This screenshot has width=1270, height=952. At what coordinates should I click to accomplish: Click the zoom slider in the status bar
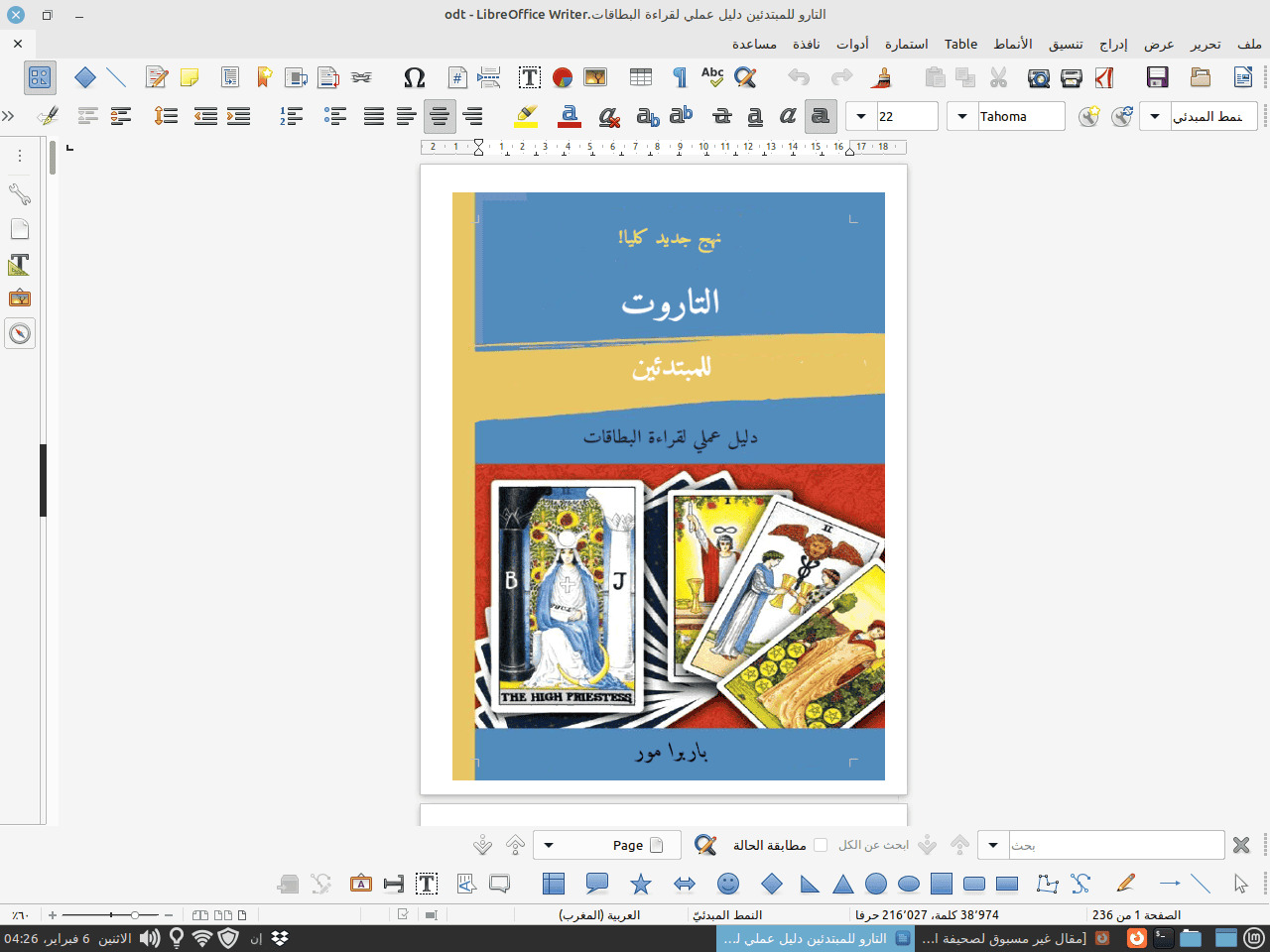click(x=111, y=914)
